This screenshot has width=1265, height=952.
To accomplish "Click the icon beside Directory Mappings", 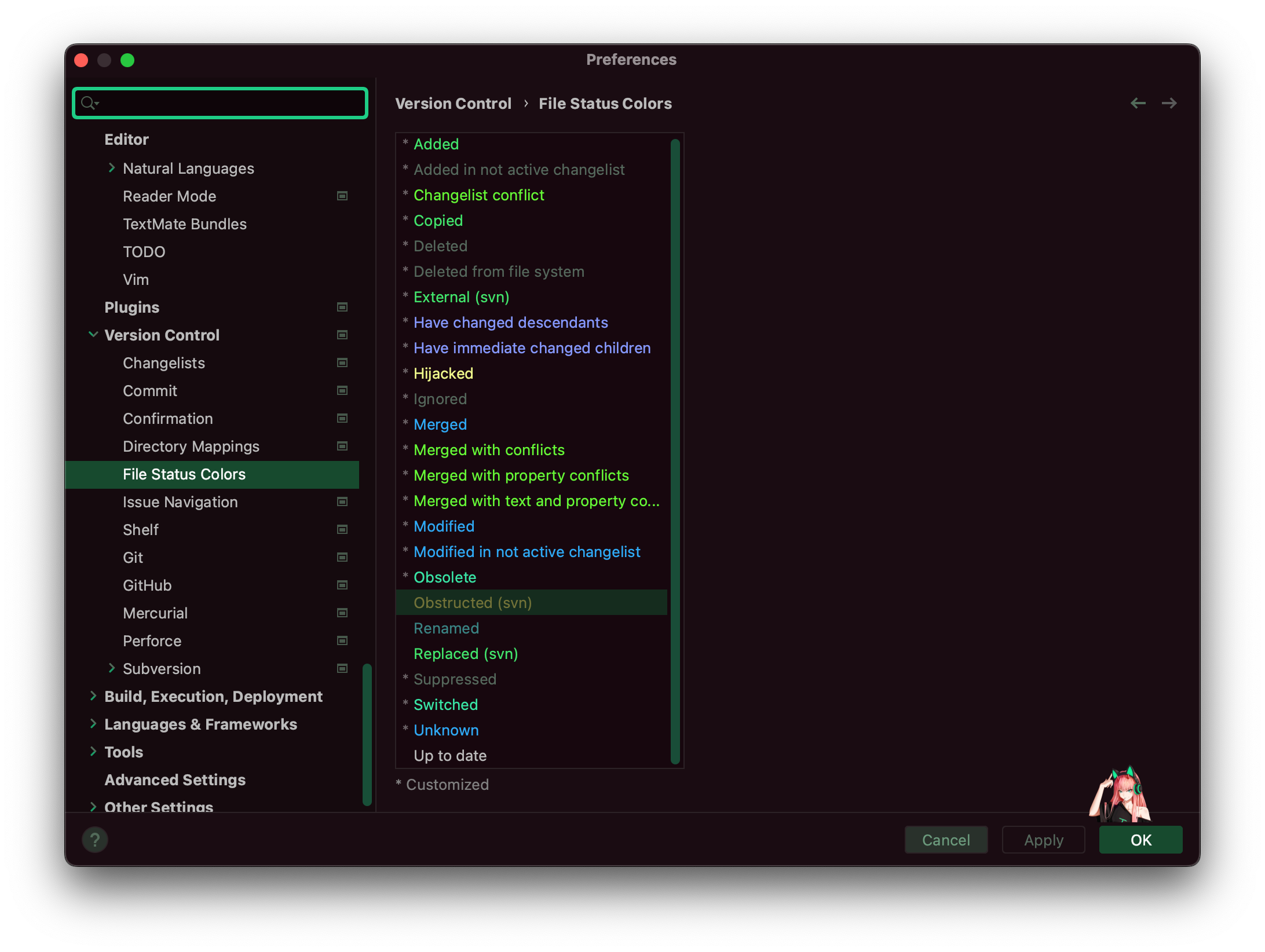I will pos(342,446).
